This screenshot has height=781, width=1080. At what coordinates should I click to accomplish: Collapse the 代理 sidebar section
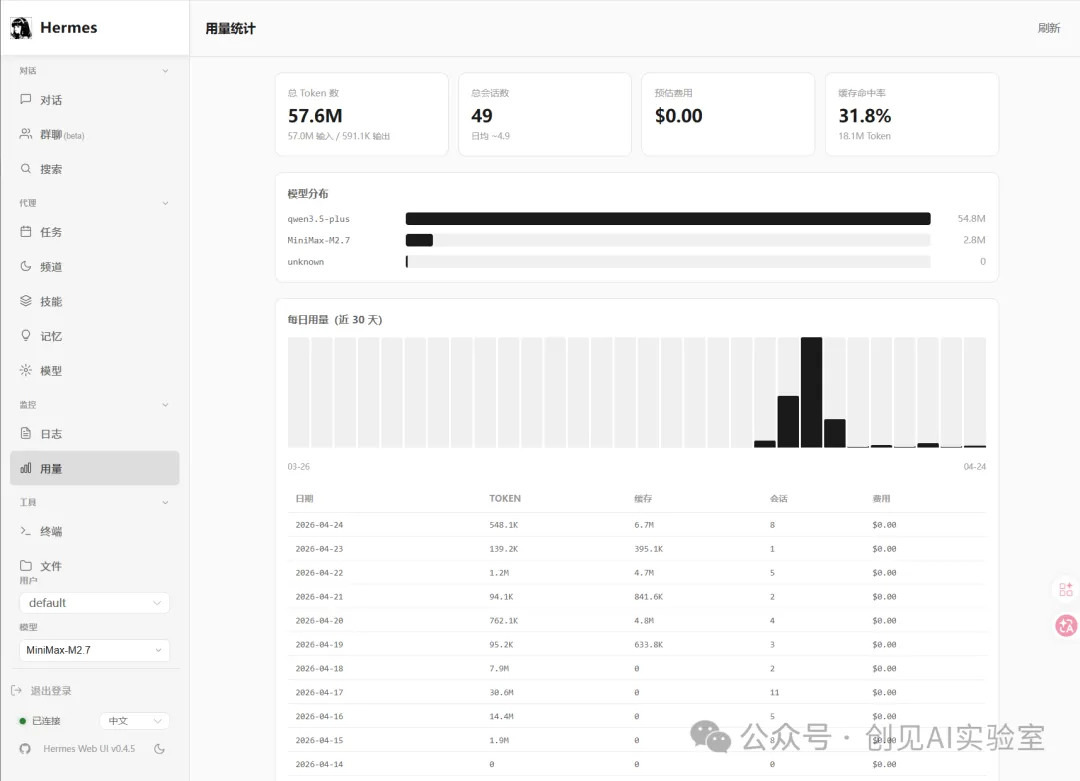pos(165,203)
